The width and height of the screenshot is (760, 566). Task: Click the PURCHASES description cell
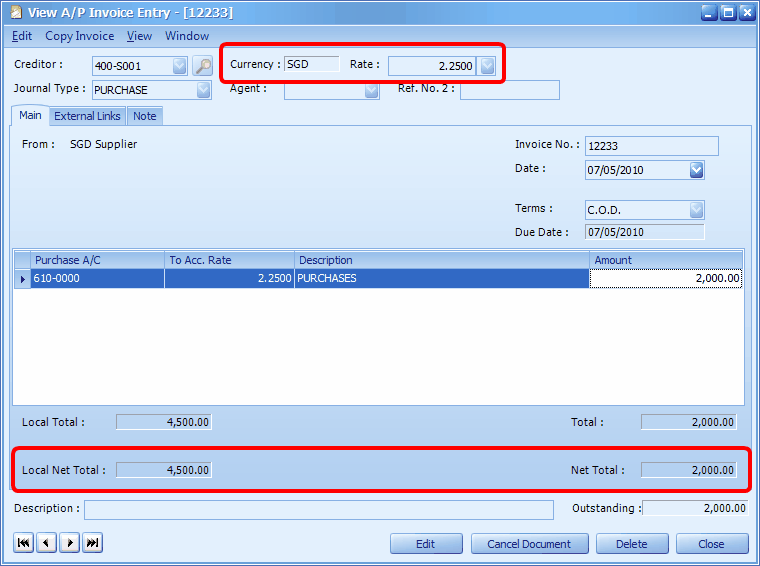coord(442,279)
